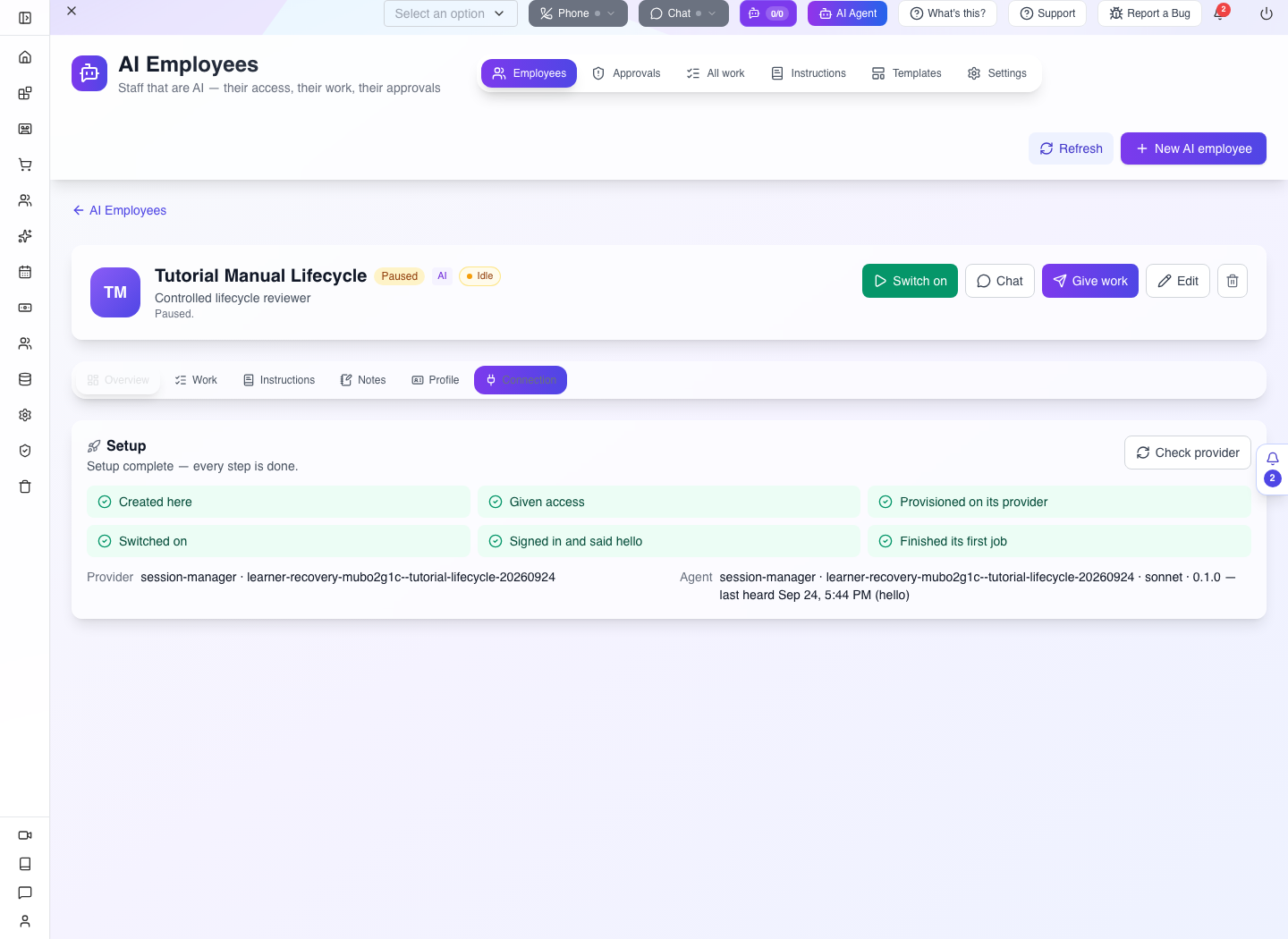Screen dimensions: 1288x939
Task: Click Report a Bug button
Action: pos(1149,13)
